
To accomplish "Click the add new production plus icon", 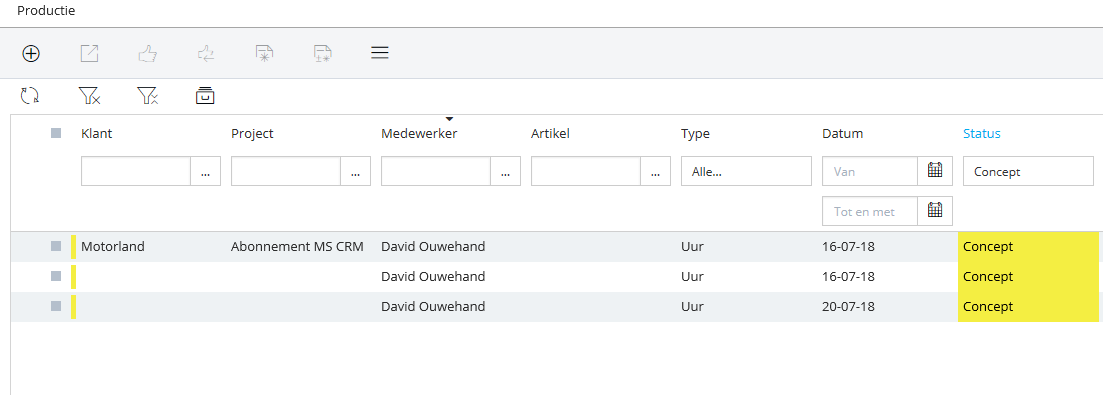I will (x=31, y=53).
